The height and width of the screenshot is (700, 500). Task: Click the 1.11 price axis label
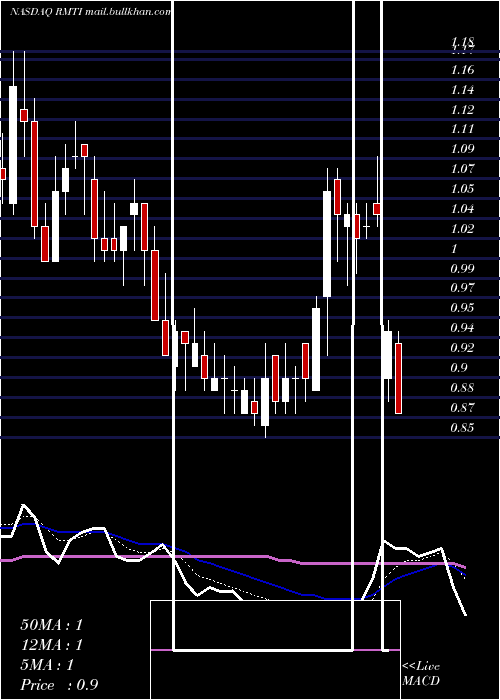(462, 129)
